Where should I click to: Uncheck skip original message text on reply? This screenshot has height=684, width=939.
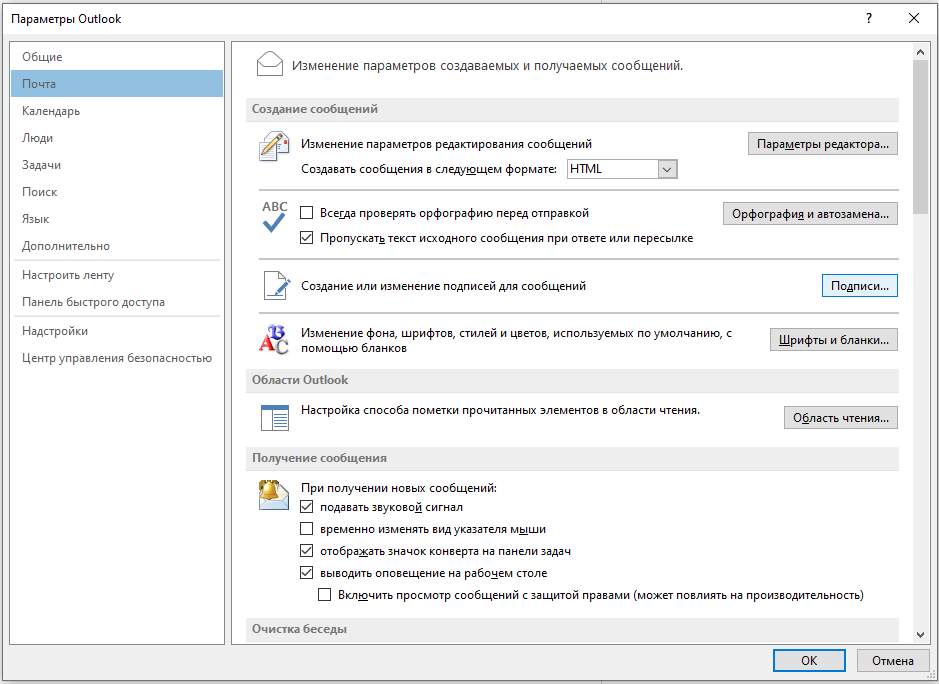point(307,238)
